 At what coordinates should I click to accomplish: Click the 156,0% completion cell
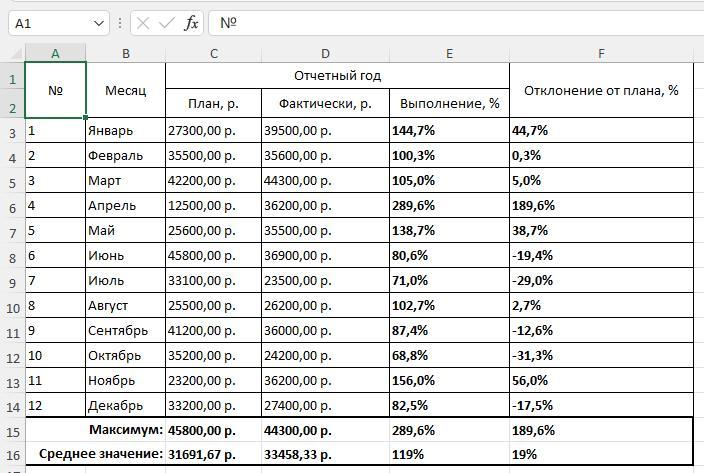[x=449, y=381]
